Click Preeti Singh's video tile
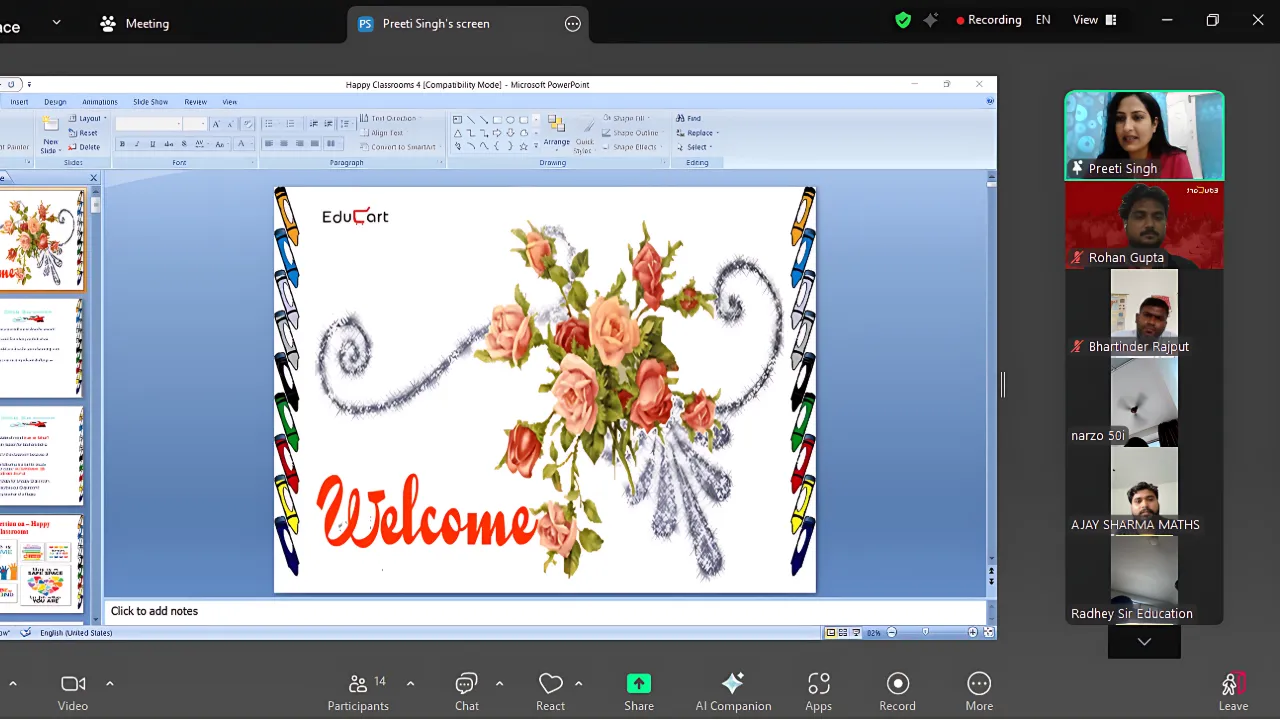 (x=1144, y=136)
